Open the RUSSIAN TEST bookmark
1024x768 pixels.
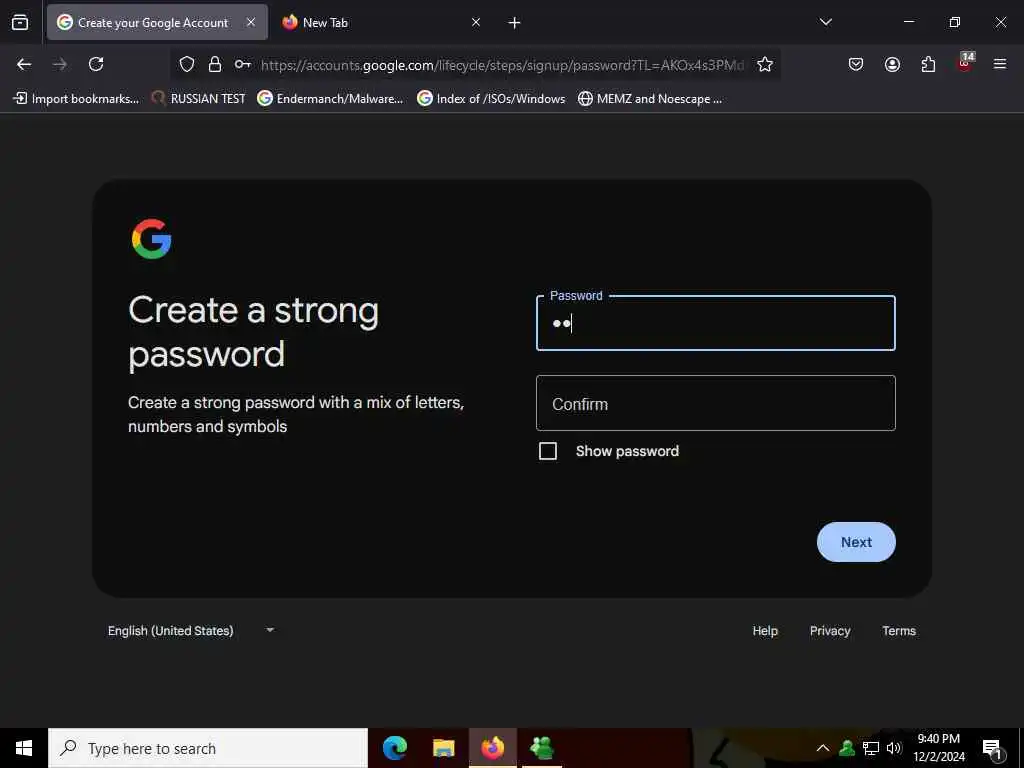tap(199, 99)
